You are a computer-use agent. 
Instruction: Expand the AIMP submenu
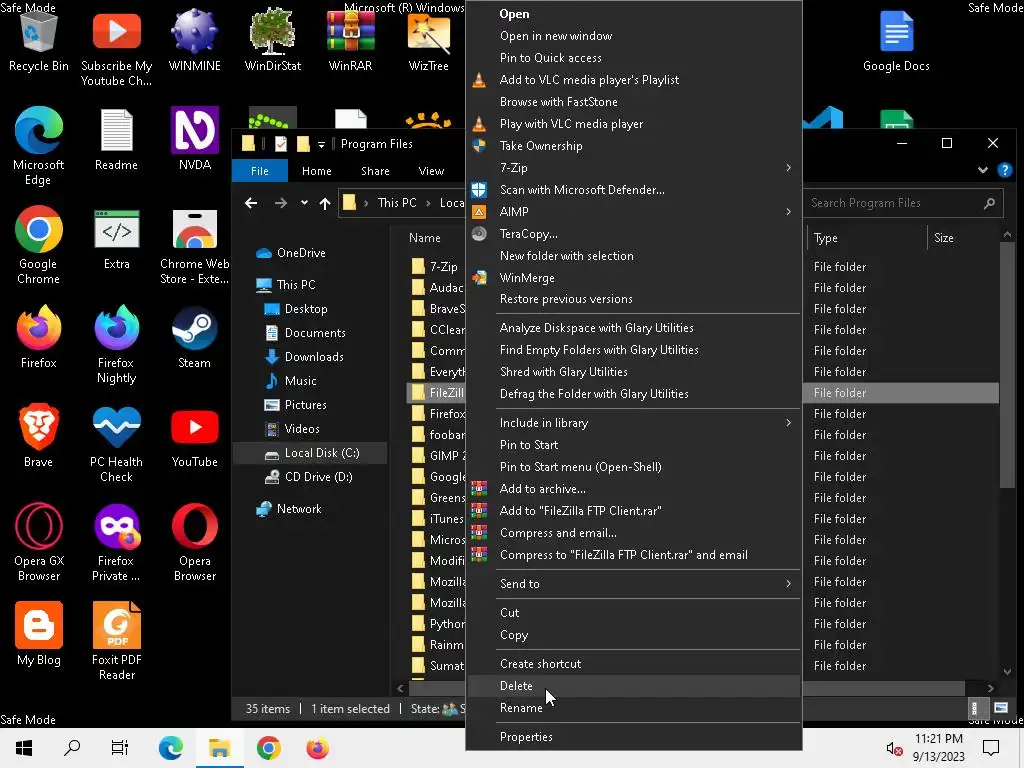click(x=633, y=212)
